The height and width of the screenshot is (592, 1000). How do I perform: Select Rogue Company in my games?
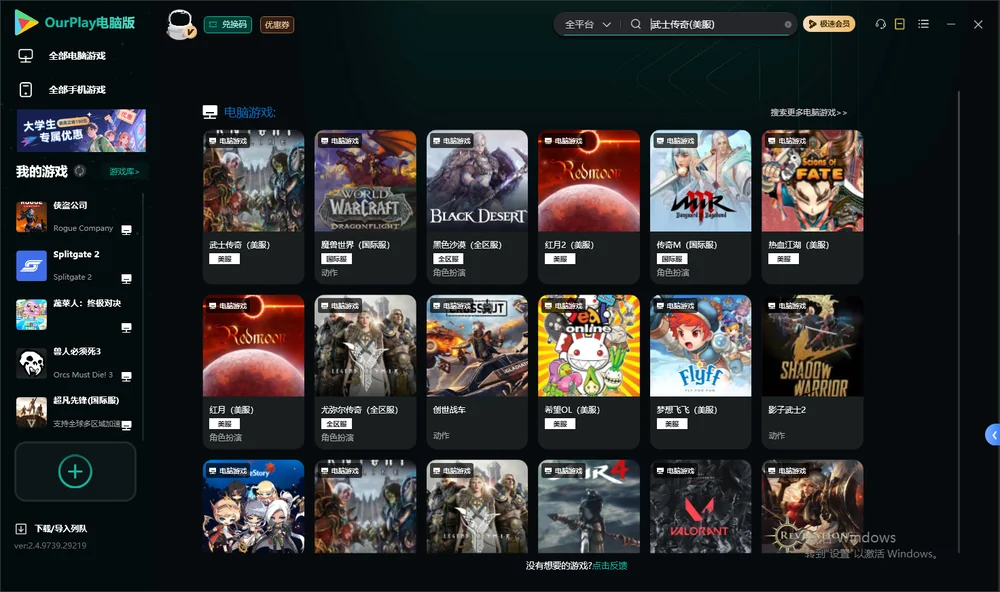(74, 216)
